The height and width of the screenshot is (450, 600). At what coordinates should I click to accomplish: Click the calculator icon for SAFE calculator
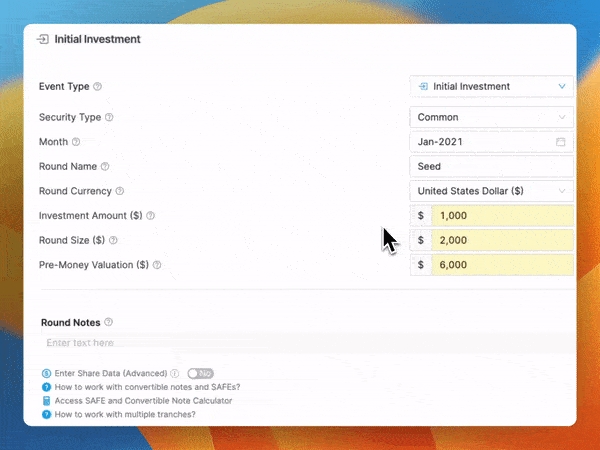(x=46, y=400)
